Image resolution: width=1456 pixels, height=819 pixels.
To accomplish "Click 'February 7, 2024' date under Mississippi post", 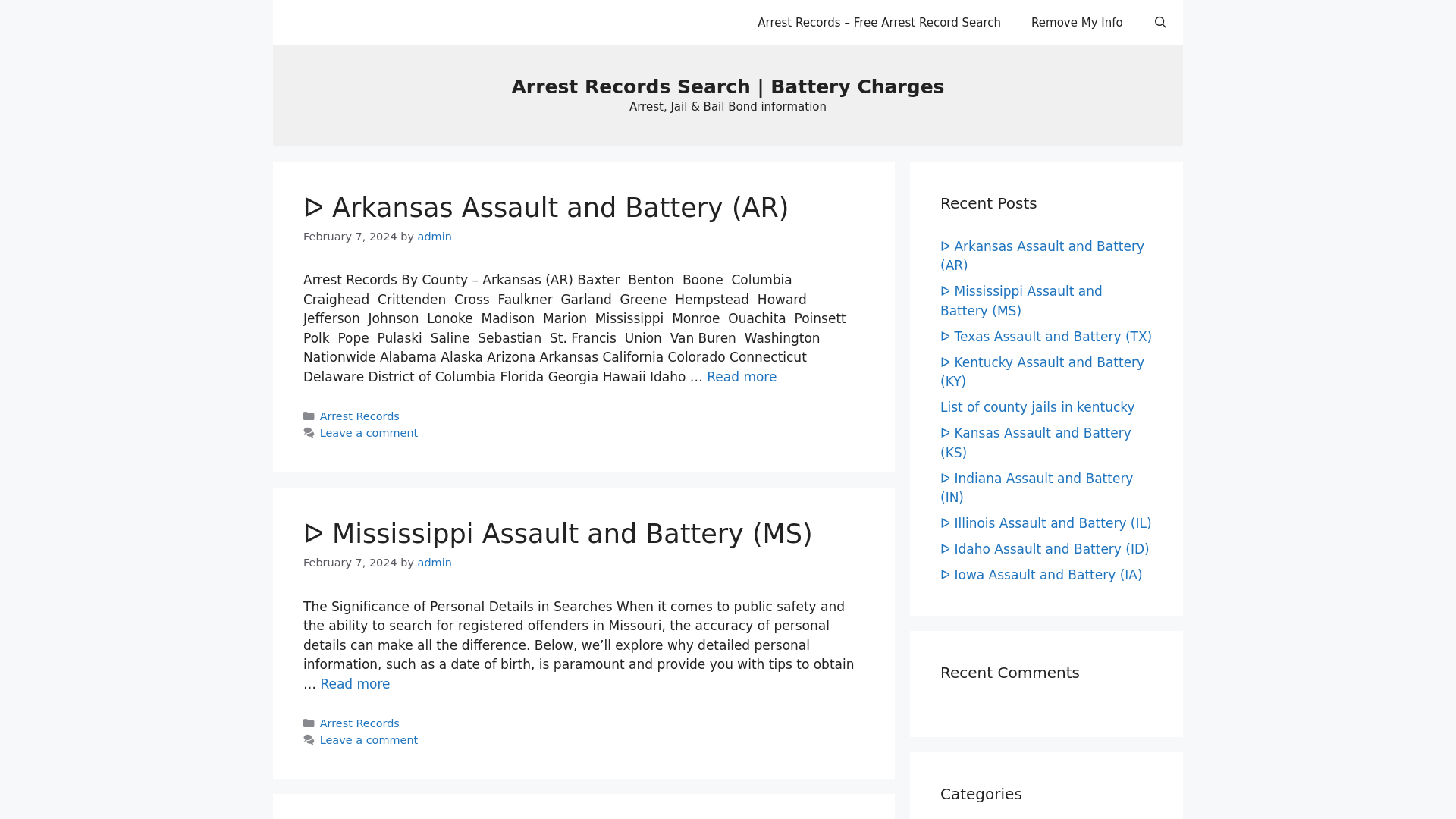I will (350, 563).
